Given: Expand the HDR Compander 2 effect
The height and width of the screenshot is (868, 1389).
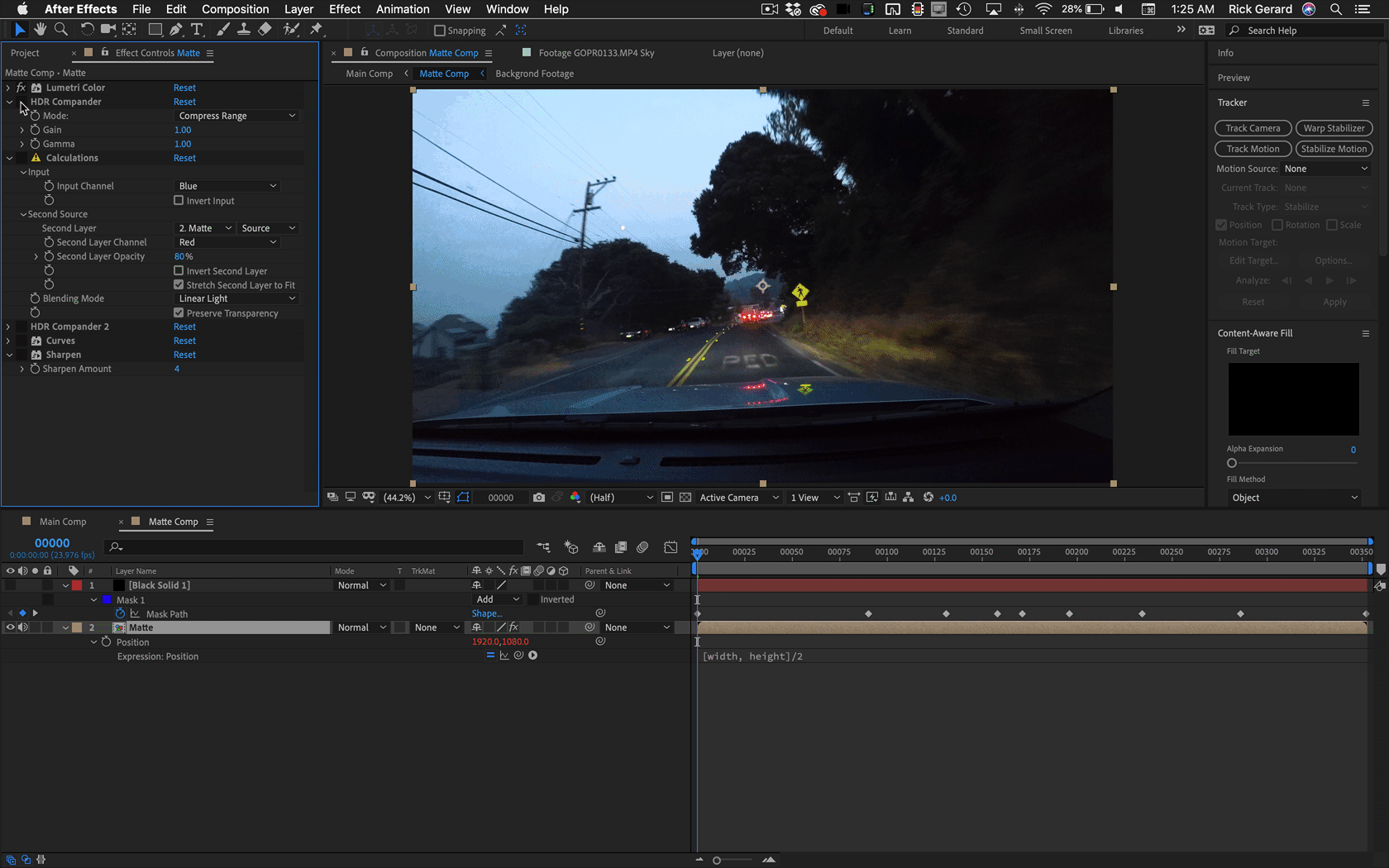Looking at the screenshot, I should point(9,327).
